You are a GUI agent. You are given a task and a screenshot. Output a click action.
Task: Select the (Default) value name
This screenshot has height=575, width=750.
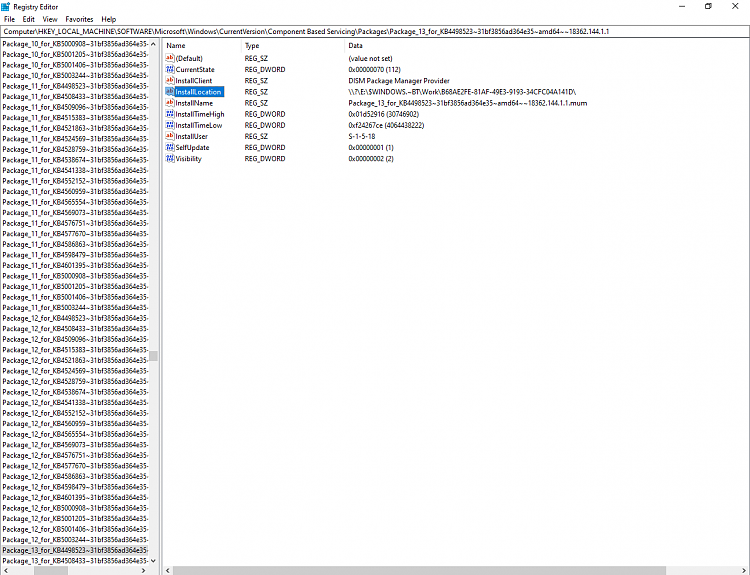click(x=189, y=58)
